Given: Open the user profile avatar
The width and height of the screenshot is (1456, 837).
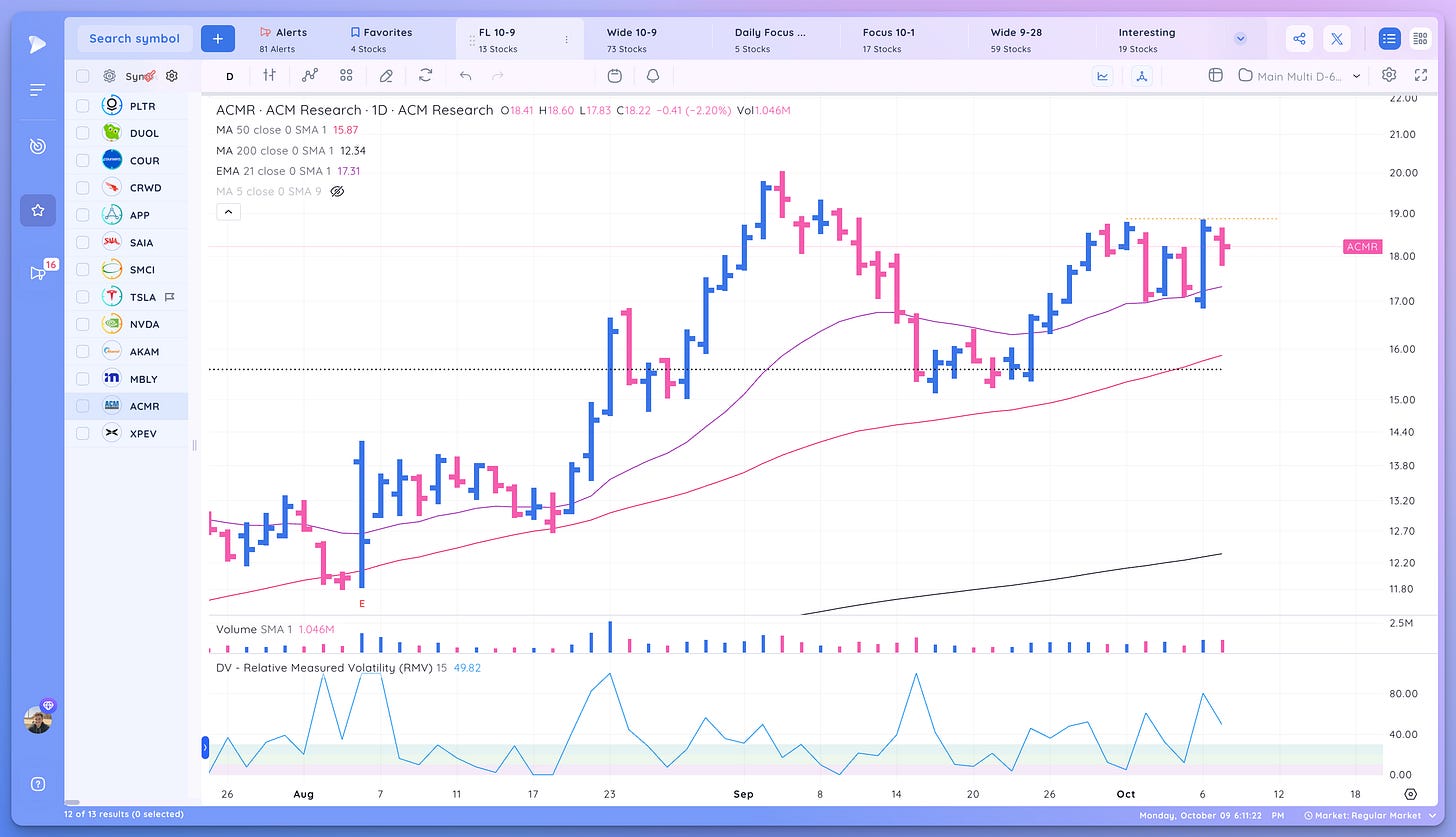Looking at the screenshot, I should coord(38,719).
